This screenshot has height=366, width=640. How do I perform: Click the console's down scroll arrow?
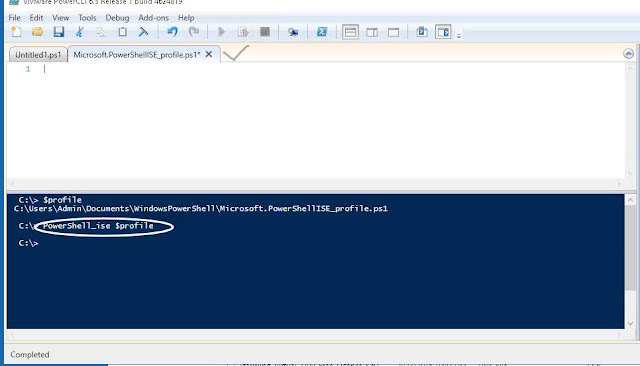(x=630, y=324)
